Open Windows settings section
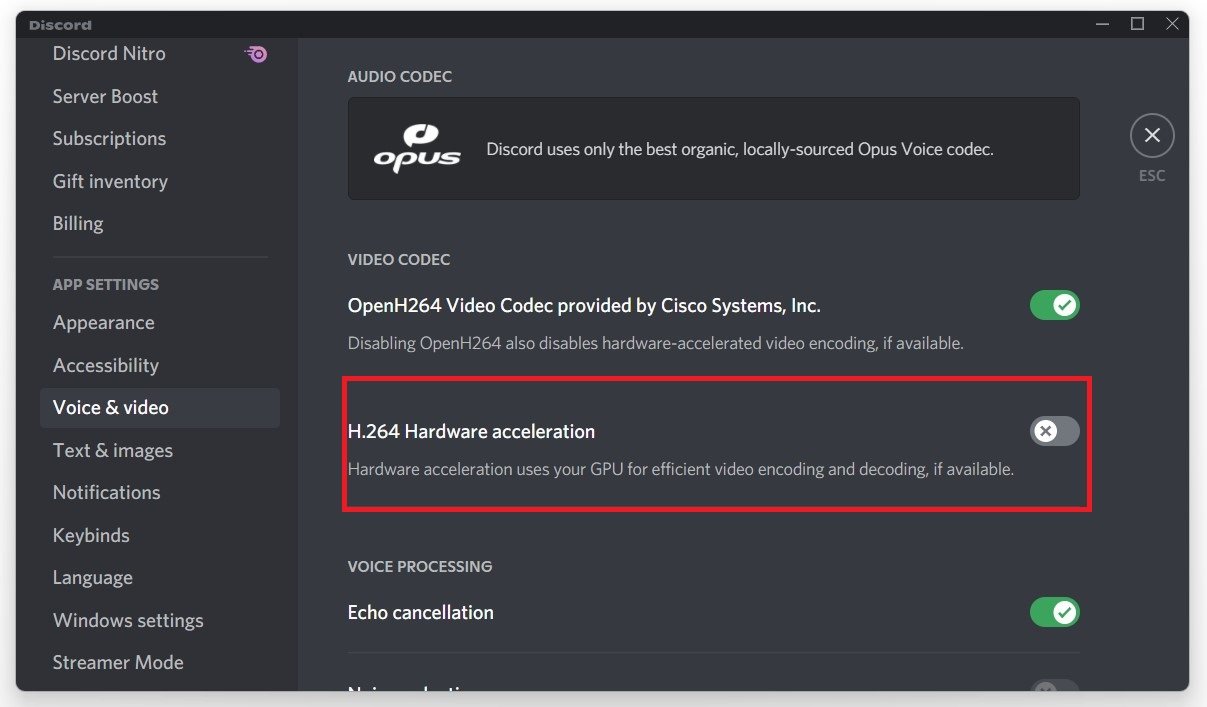The image size is (1207, 707). 128,621
